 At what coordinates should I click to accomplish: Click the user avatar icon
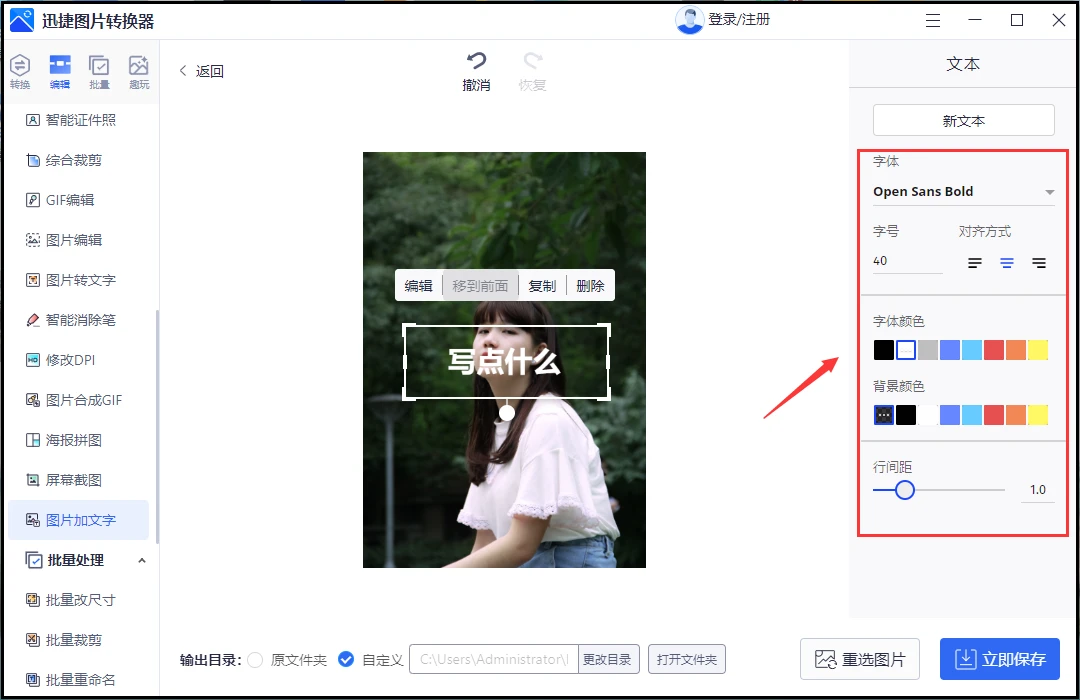(x=689, y=20)
